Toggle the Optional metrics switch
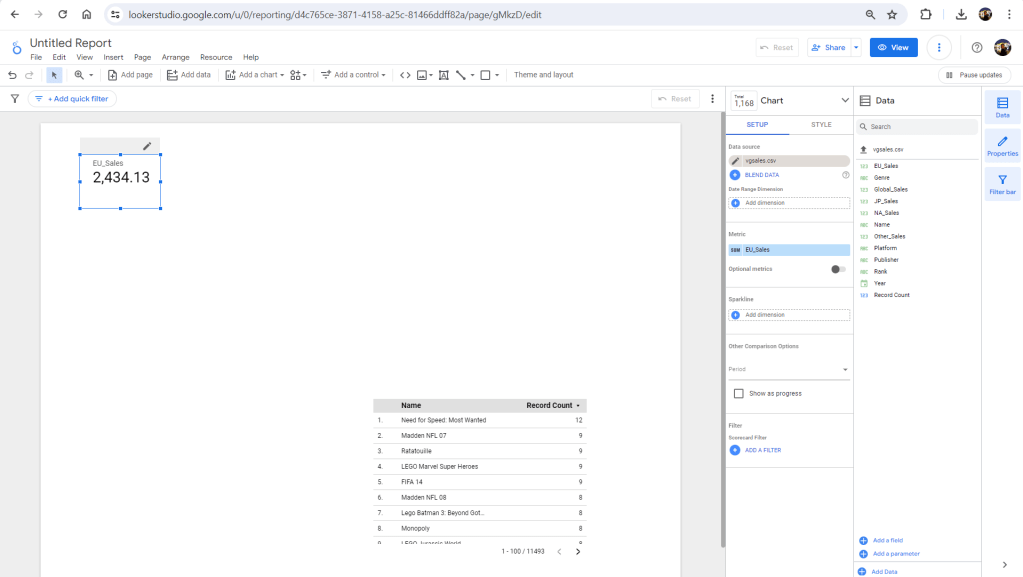This screenshot has height=577, width=1023. (838, 269)
